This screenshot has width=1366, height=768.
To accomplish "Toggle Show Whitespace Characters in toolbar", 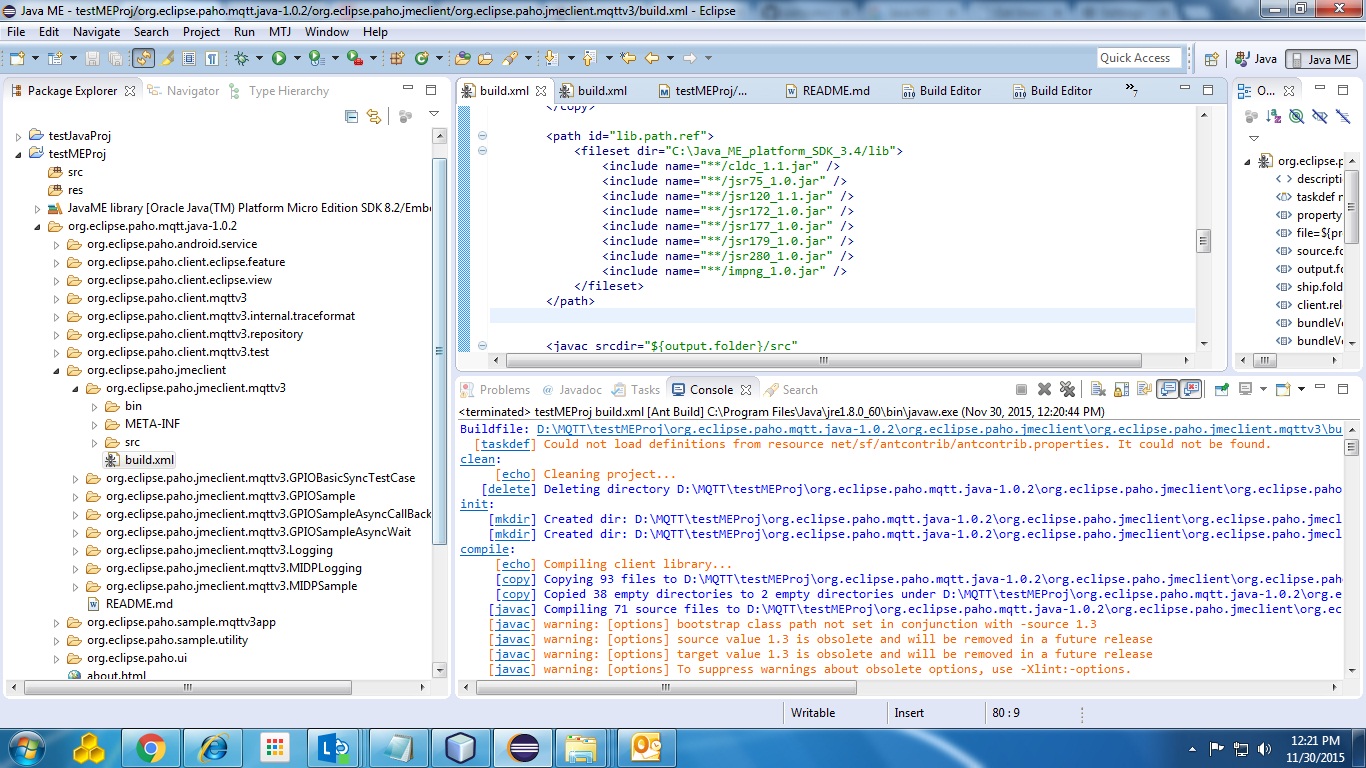I will click(x=211, y=58).
